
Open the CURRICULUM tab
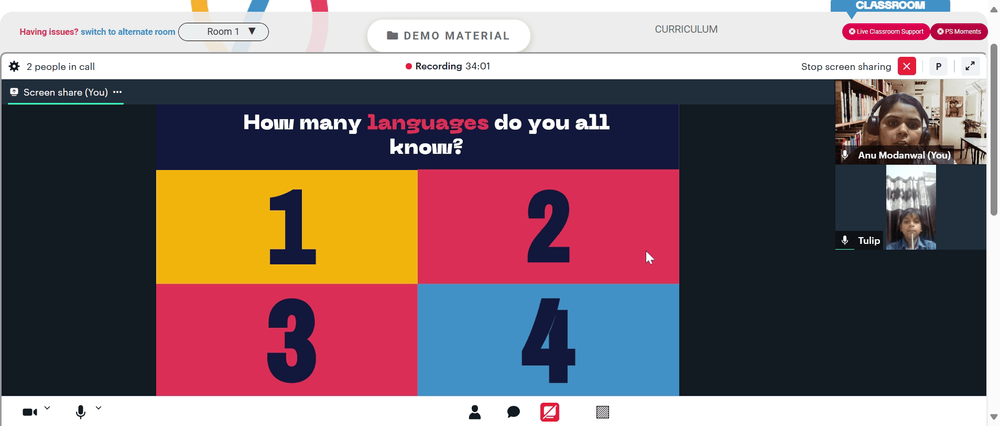(686, 29)
